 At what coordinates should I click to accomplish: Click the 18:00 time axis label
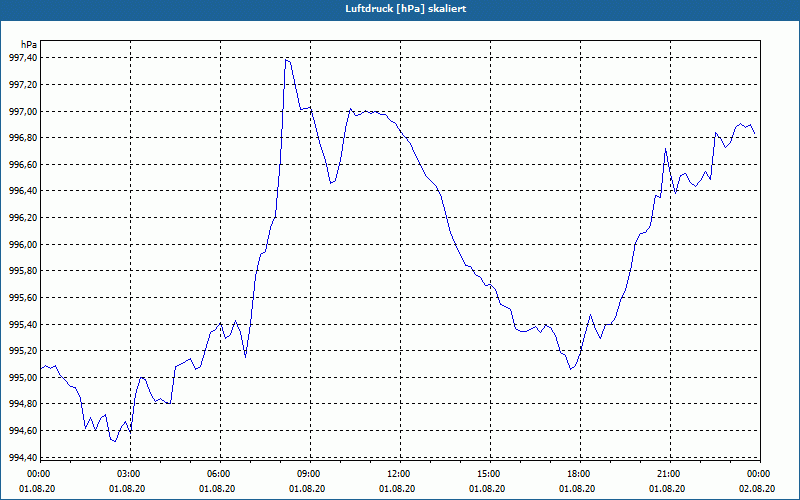(580, 474)
